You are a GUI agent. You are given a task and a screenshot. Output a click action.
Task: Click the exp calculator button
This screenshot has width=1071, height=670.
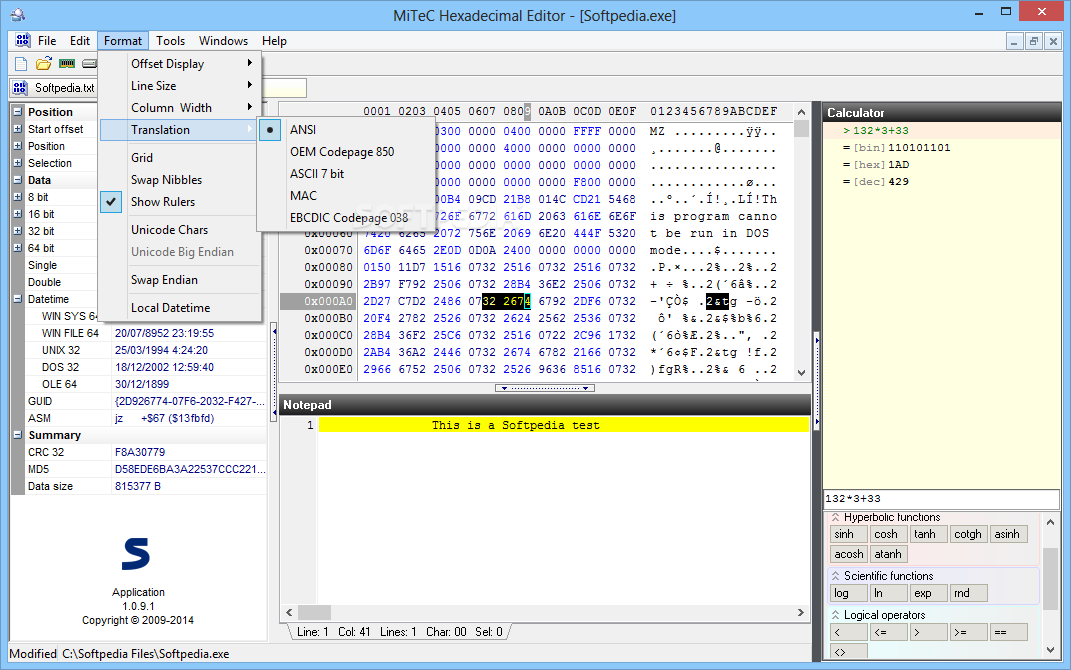tap(928, 593)
